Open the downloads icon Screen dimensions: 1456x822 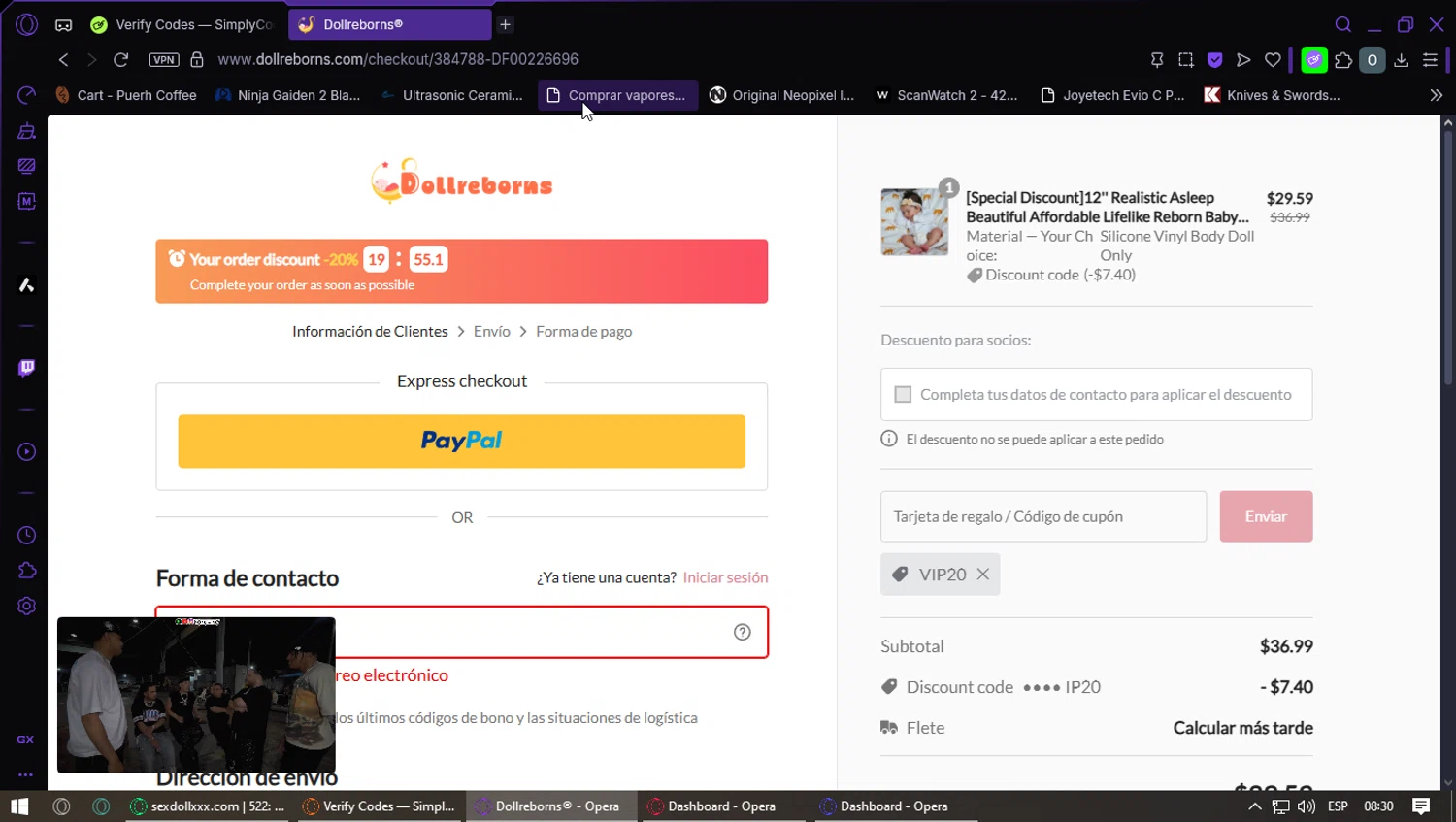pos(1402,60)
